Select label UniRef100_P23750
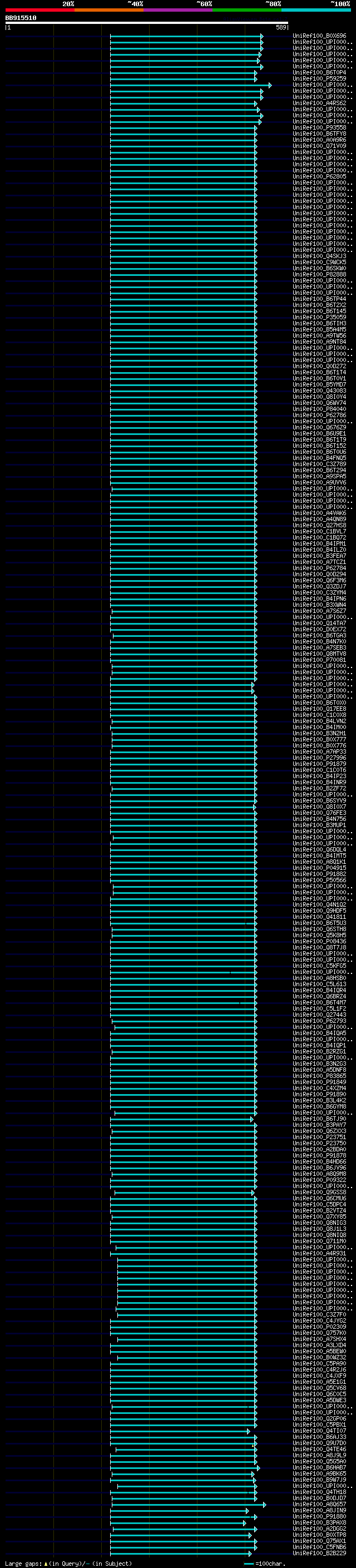Screen dimensions: 356x1568 point(319,1143)
